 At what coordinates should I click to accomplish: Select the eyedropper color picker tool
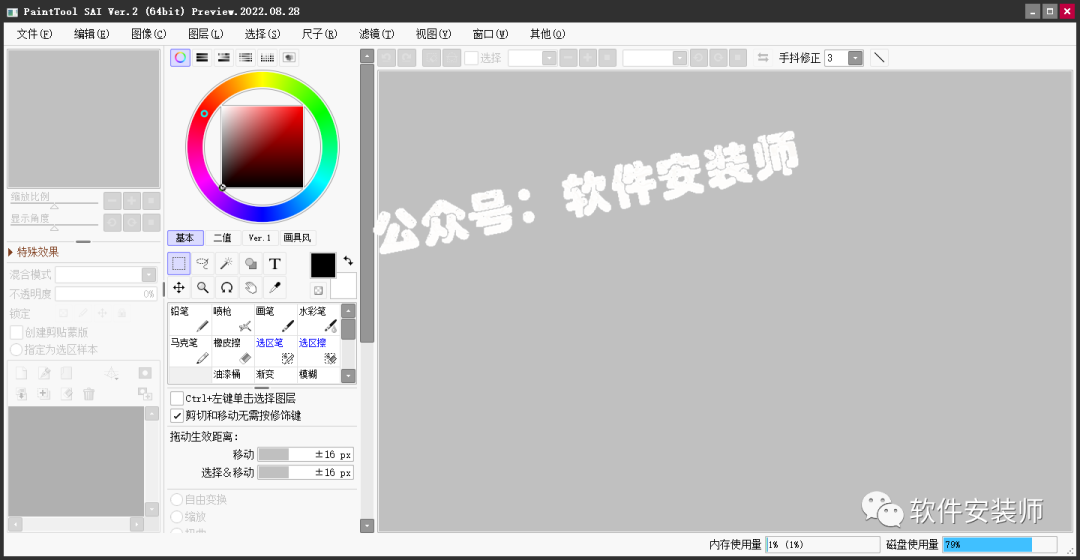(x=275, y=287)
